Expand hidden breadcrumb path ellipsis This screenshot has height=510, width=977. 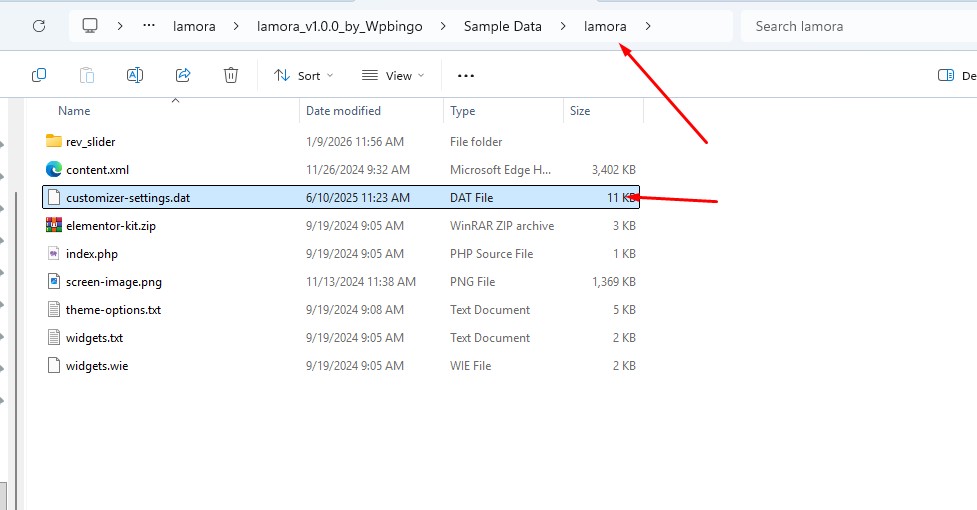pos(149,26)
